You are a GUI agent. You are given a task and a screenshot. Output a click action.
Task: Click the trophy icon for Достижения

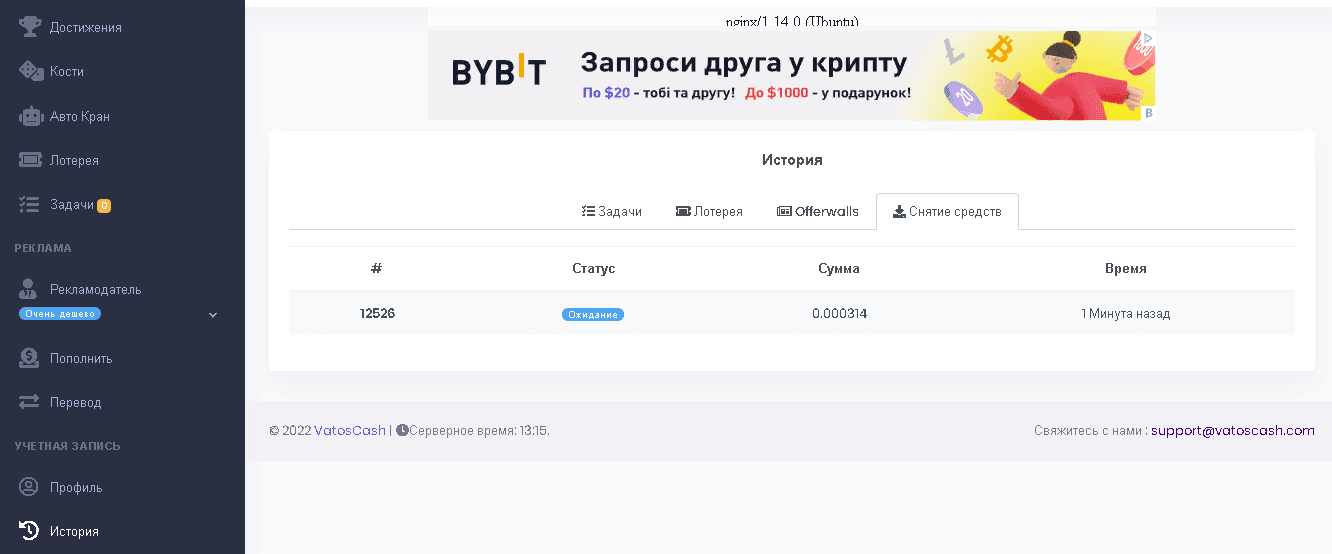click(x=30, y=27)
